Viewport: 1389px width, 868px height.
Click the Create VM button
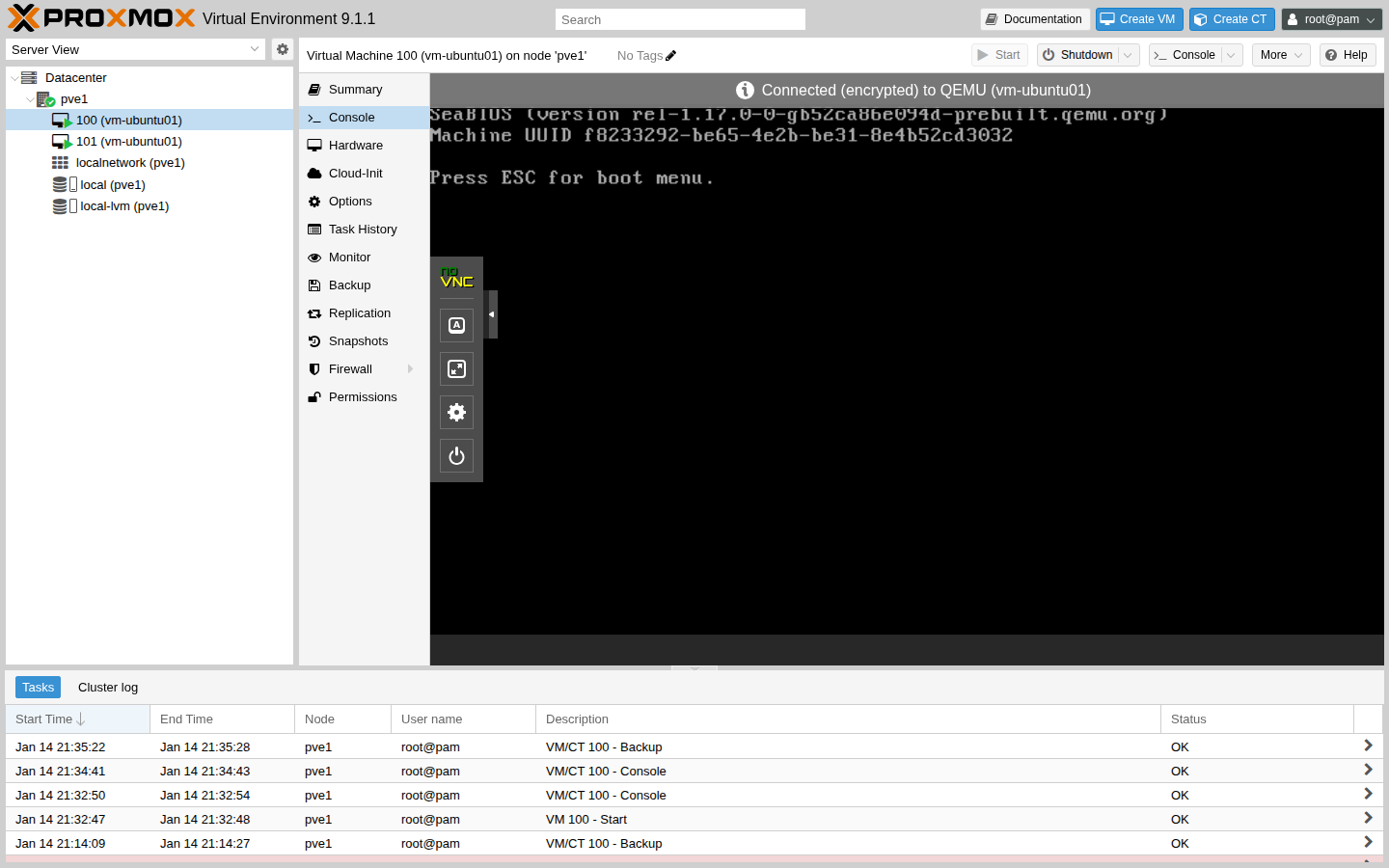(x=1139, y=18)
